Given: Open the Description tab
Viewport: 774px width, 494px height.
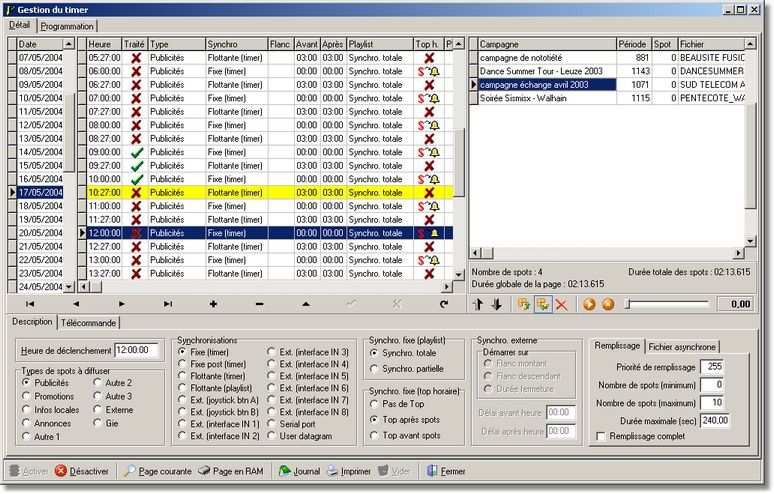Looking at the screenshot, I should point(32,322).
